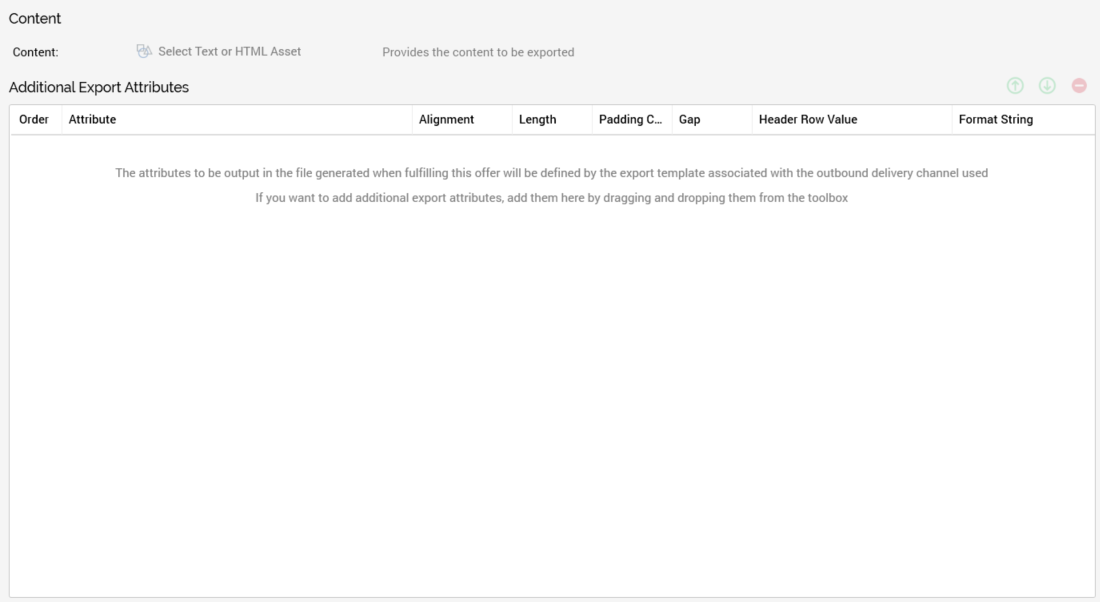Sort by the Order column header
1100x602 pixels.
tap(34, 119)
